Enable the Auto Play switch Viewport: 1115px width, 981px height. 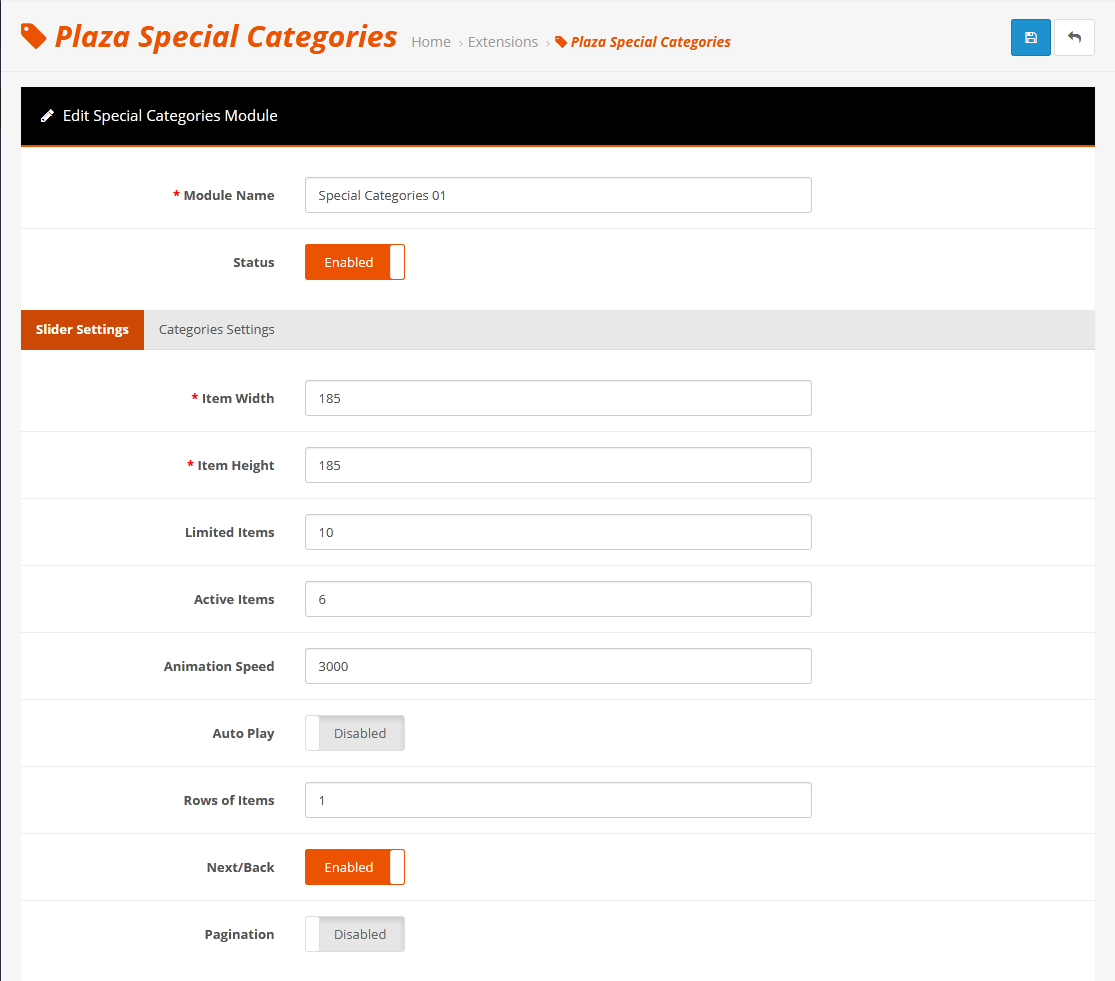[x=355, y=733]
